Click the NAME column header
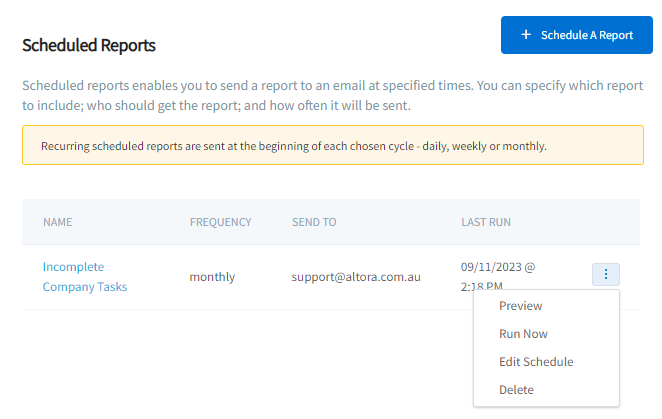This screenshot has height=419, width=662. pos(57,222)
